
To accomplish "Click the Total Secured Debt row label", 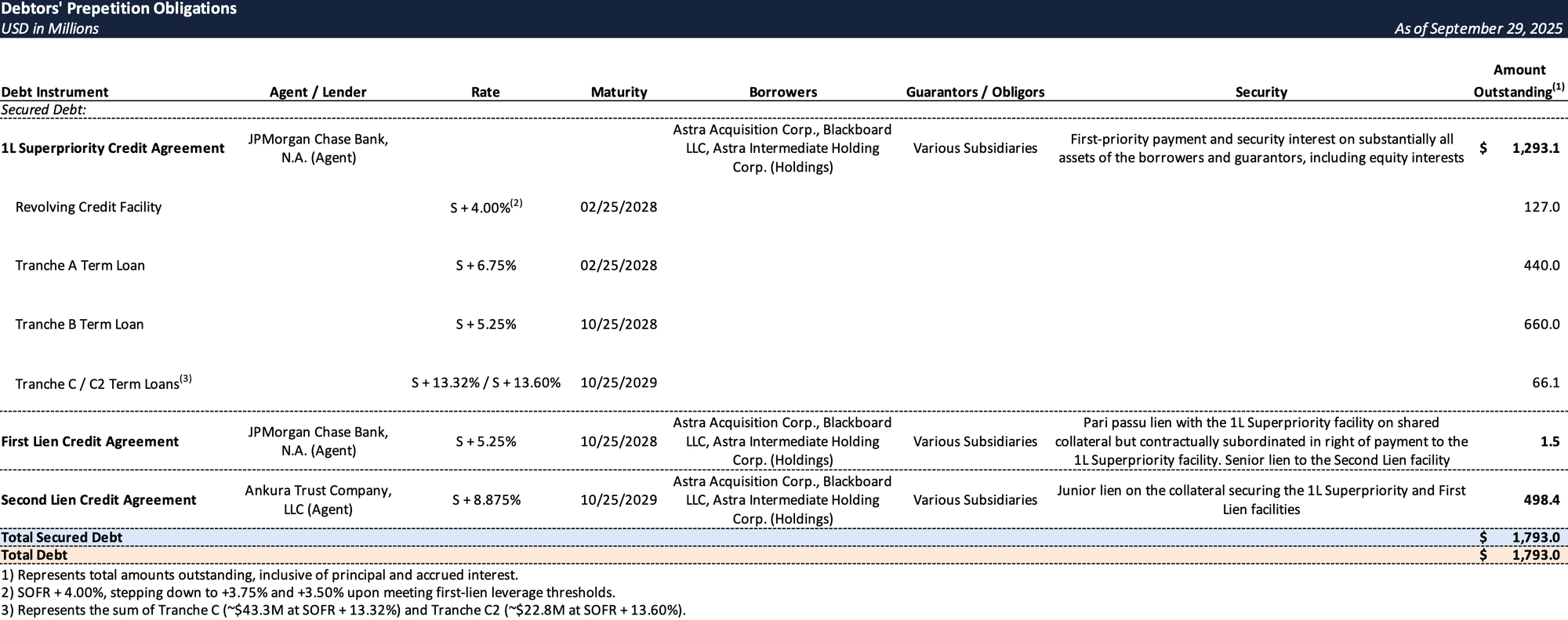I will tap(62, 538).
